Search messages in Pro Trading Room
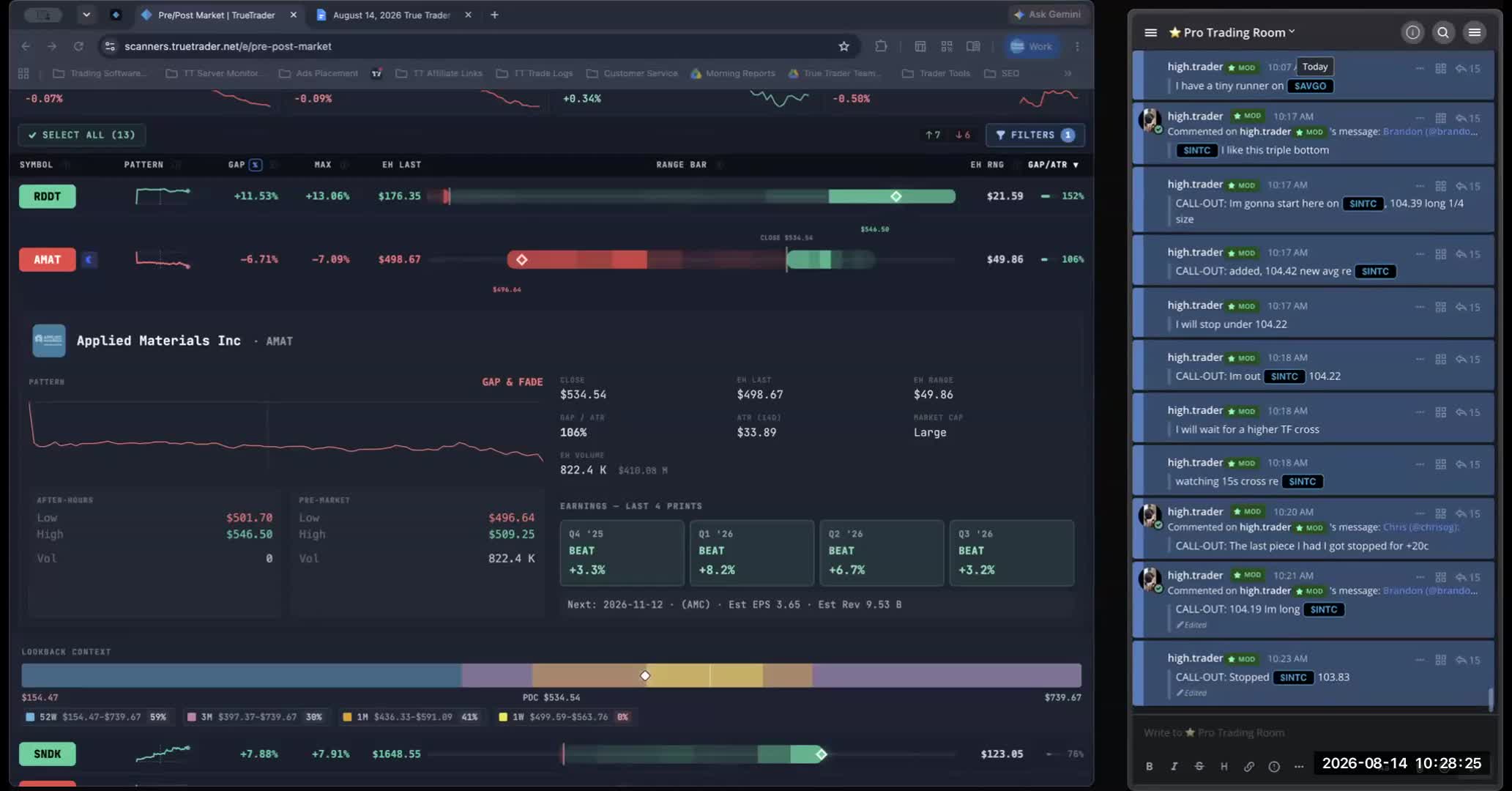1512x791 pixels. click(x=1443, y=32)
